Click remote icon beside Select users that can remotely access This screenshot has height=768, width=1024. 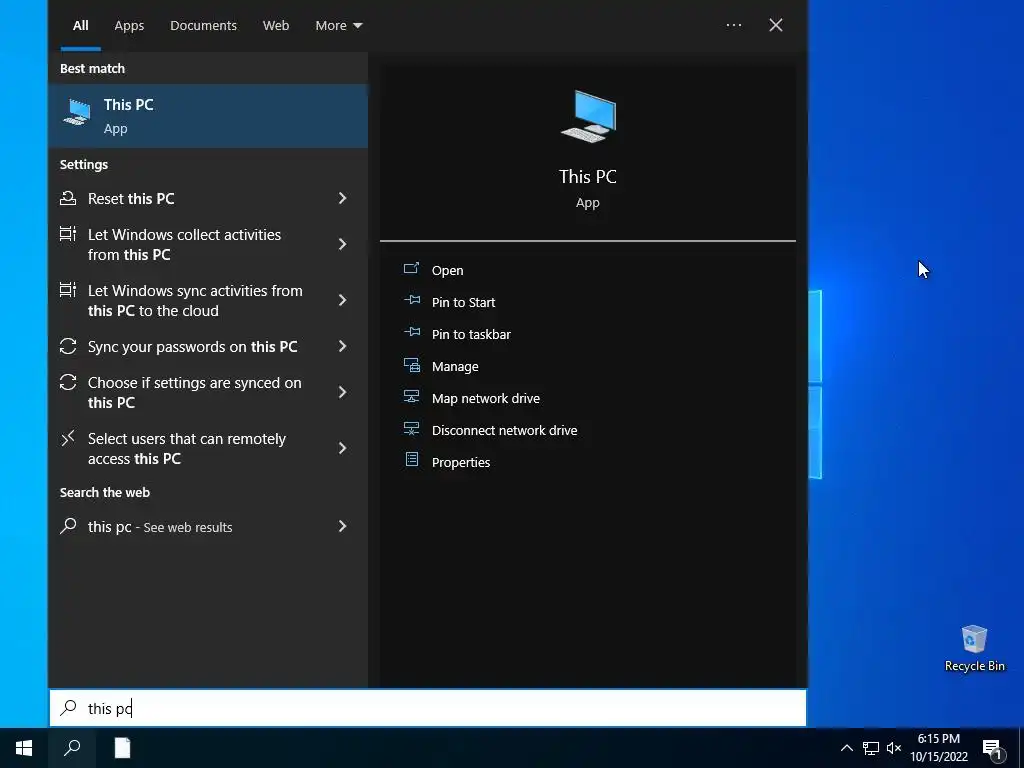(68, 438)
